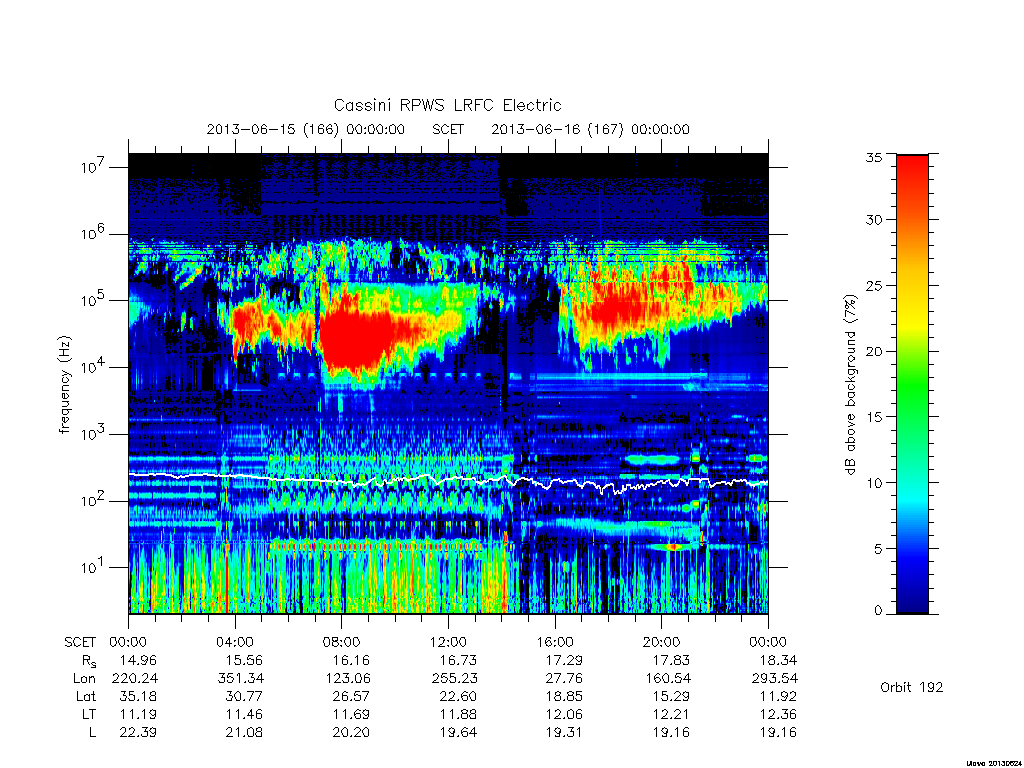Click the Lat value 35.18

138,696
